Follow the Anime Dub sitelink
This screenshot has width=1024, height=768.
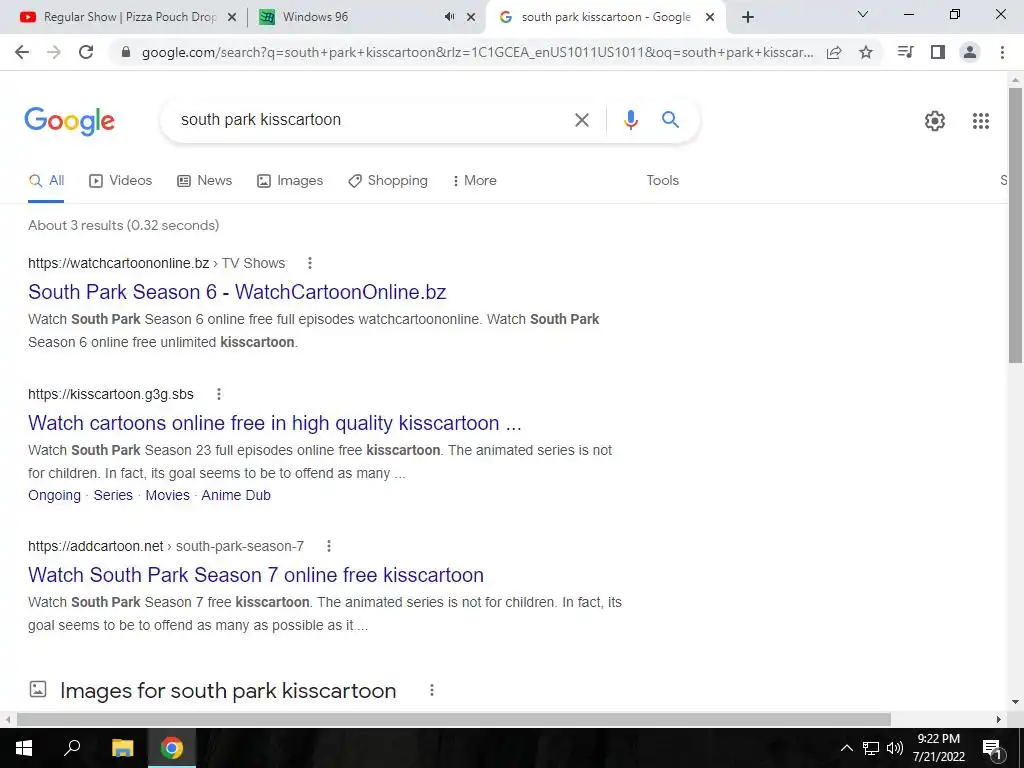pyautogui.click(x=236, y=495)
